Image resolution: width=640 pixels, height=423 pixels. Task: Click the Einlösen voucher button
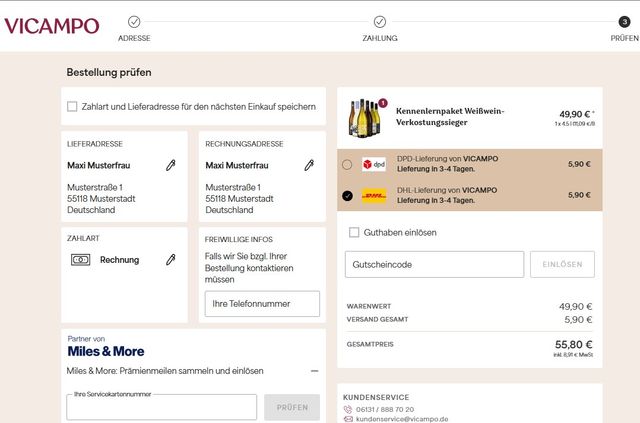pyautogui.click(x=562, y=264)
